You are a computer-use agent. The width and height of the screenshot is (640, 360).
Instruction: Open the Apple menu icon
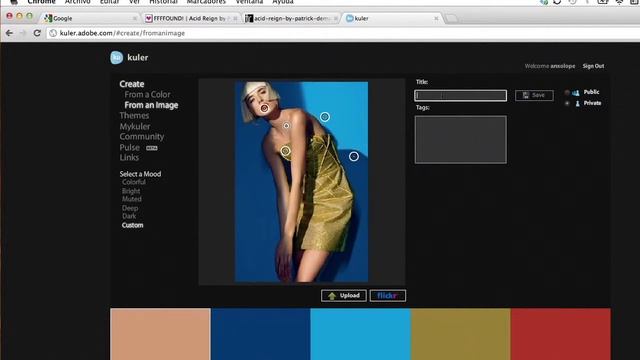click(x=14, y=2)
